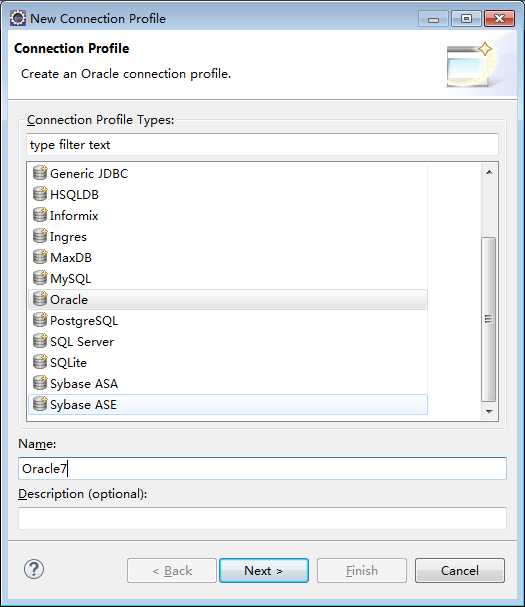Select Sybase ASE profile type

click(228, 404)
